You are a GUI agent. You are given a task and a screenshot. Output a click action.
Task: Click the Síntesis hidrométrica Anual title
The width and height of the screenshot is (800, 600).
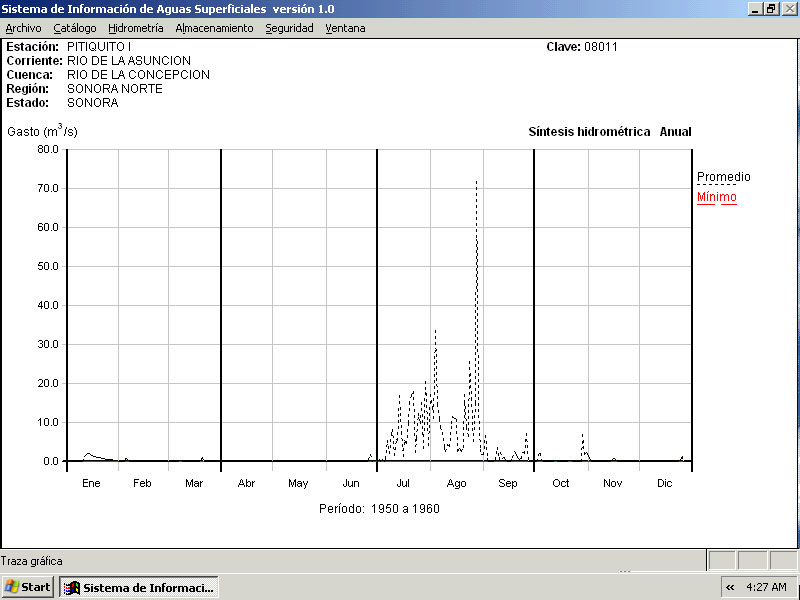(609, 132)
